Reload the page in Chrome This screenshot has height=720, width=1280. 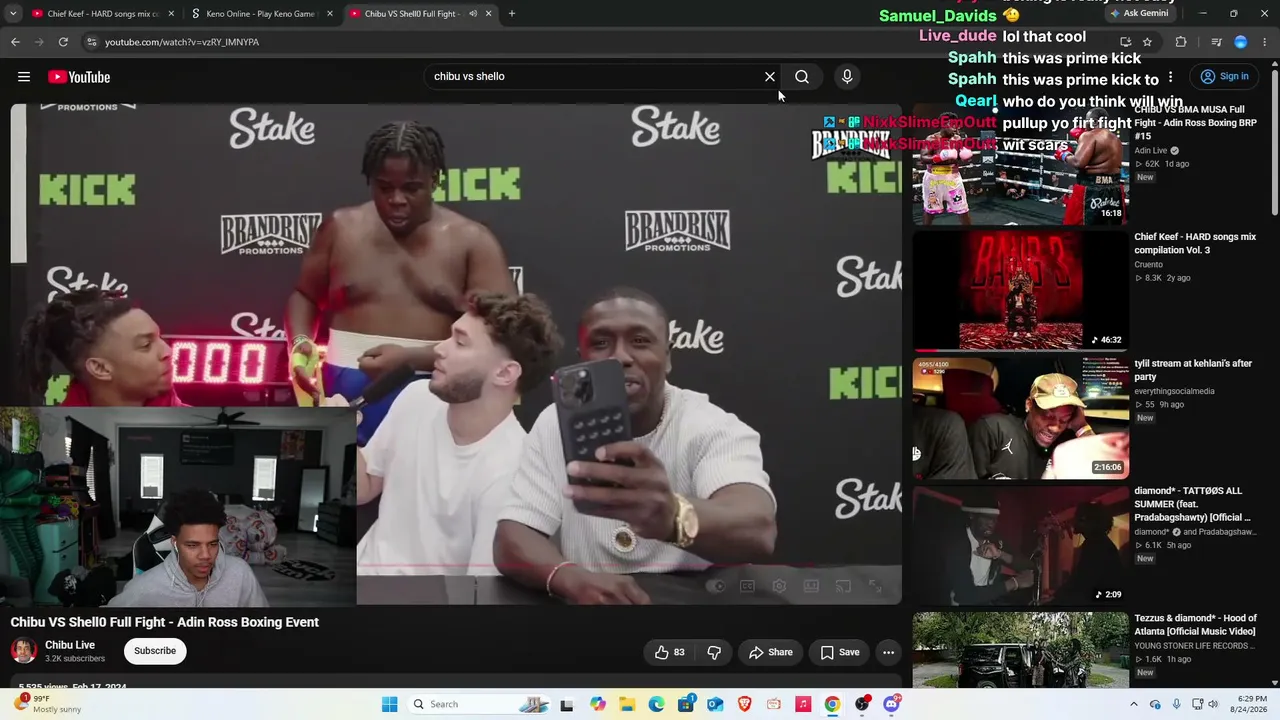(63, 42)
